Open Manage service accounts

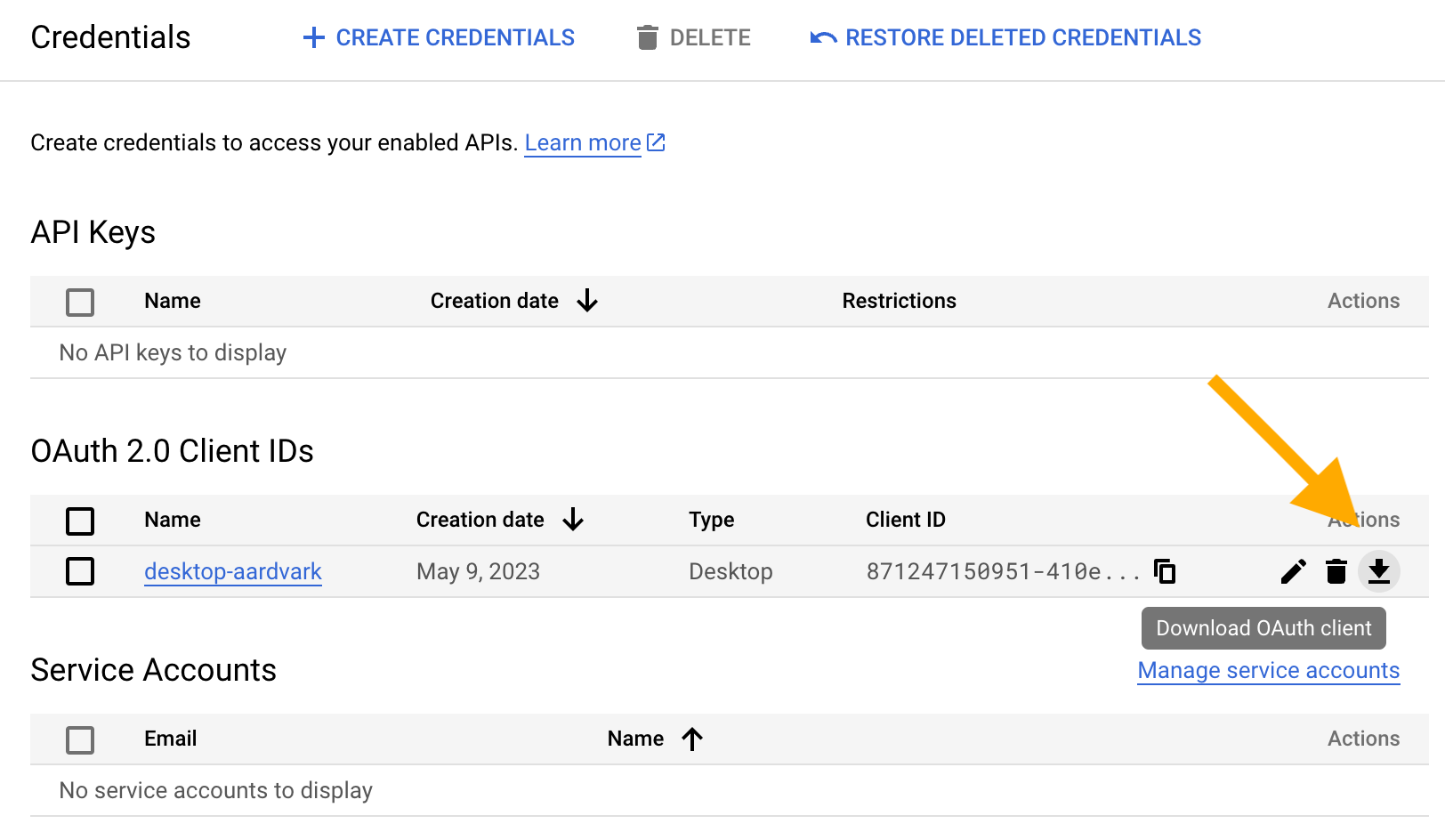[x=1268, y=670]
